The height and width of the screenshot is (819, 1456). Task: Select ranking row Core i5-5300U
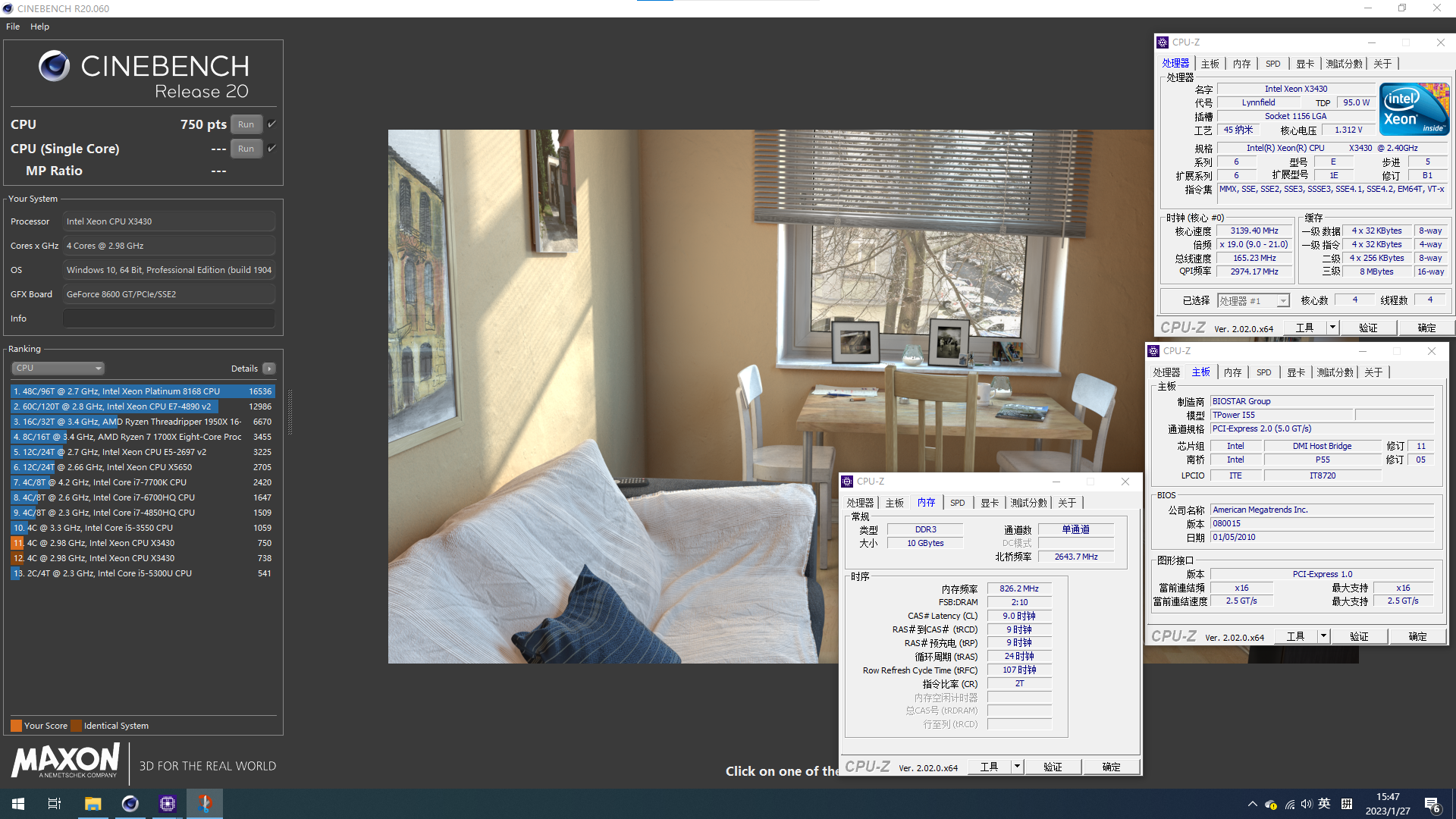click(143, 573)
